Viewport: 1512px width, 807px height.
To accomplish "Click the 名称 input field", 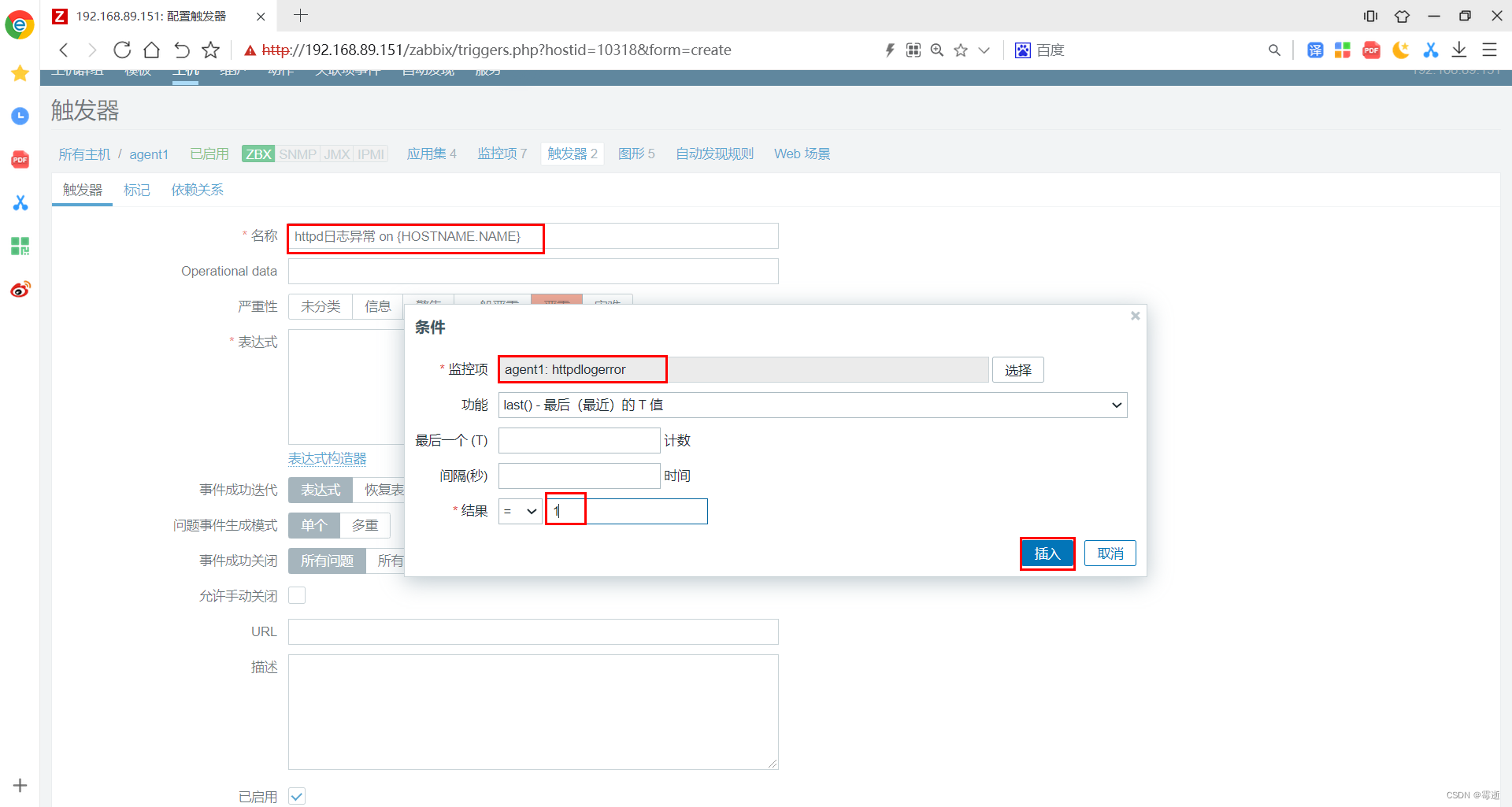I will coord(533,236).
